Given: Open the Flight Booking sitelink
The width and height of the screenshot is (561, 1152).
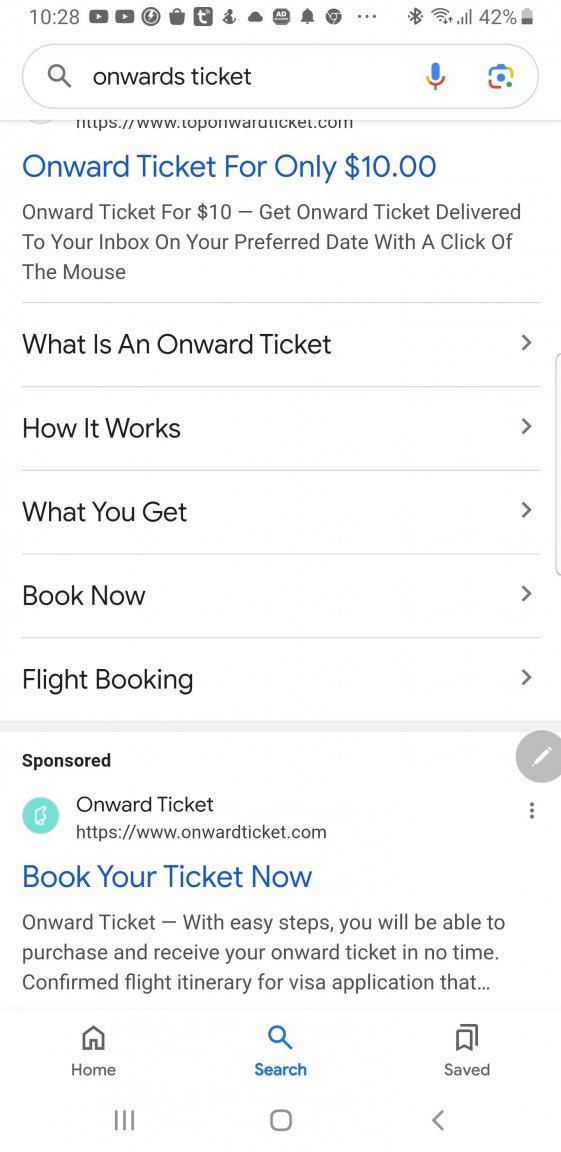Looking at the screenshot, I should [280, 679].
